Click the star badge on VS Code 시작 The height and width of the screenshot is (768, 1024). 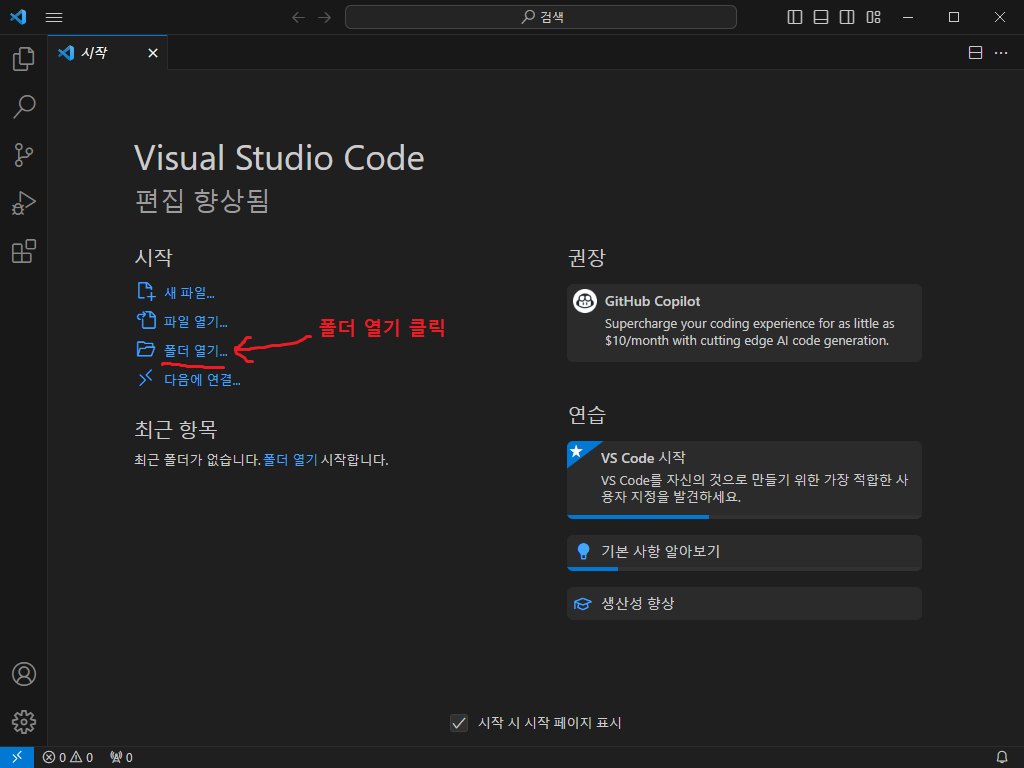[x=577, y=451]
